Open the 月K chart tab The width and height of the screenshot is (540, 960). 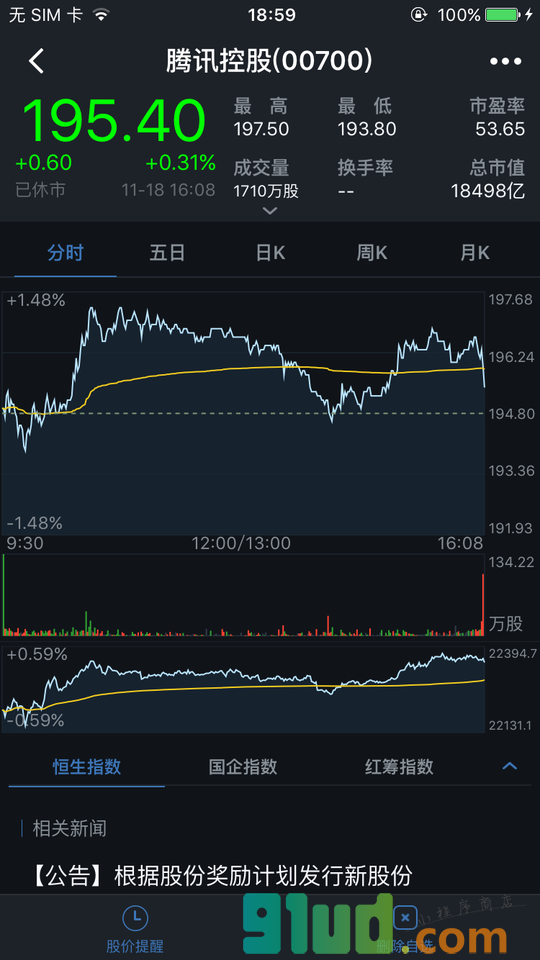475,253
